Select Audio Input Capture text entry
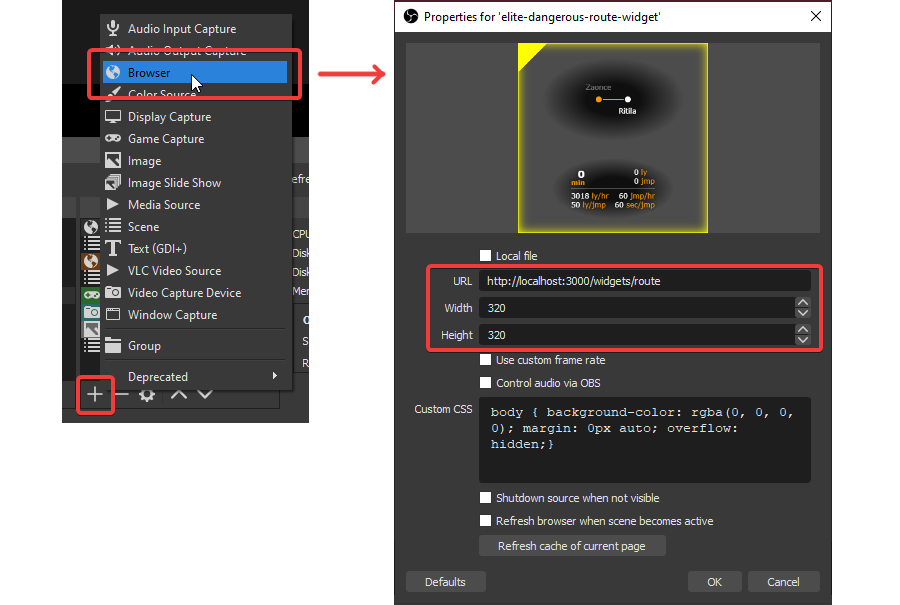This screenshot has width=900, height=605. point(182,29)
